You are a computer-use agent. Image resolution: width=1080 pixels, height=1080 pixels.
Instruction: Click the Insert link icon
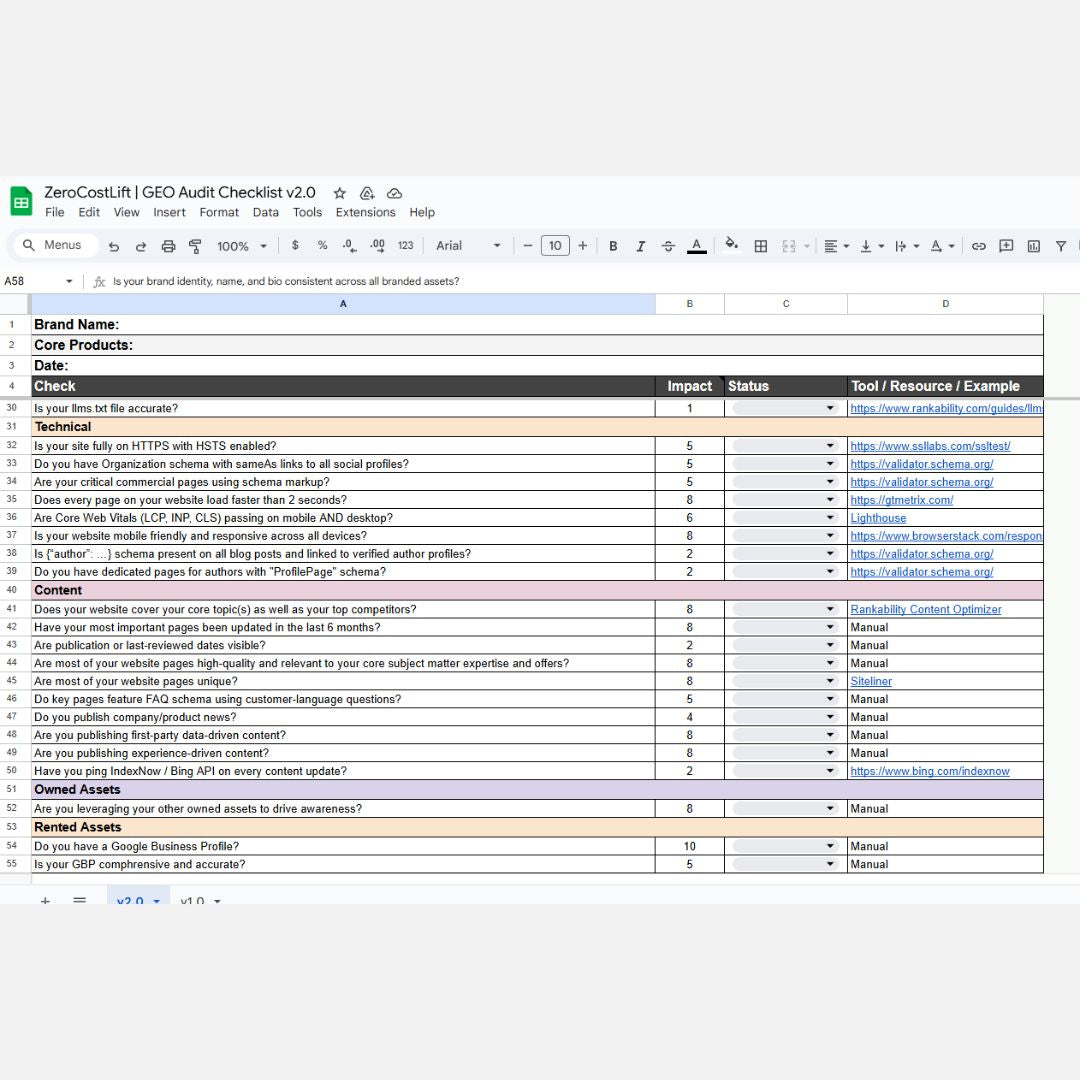(x=979, y=246)
